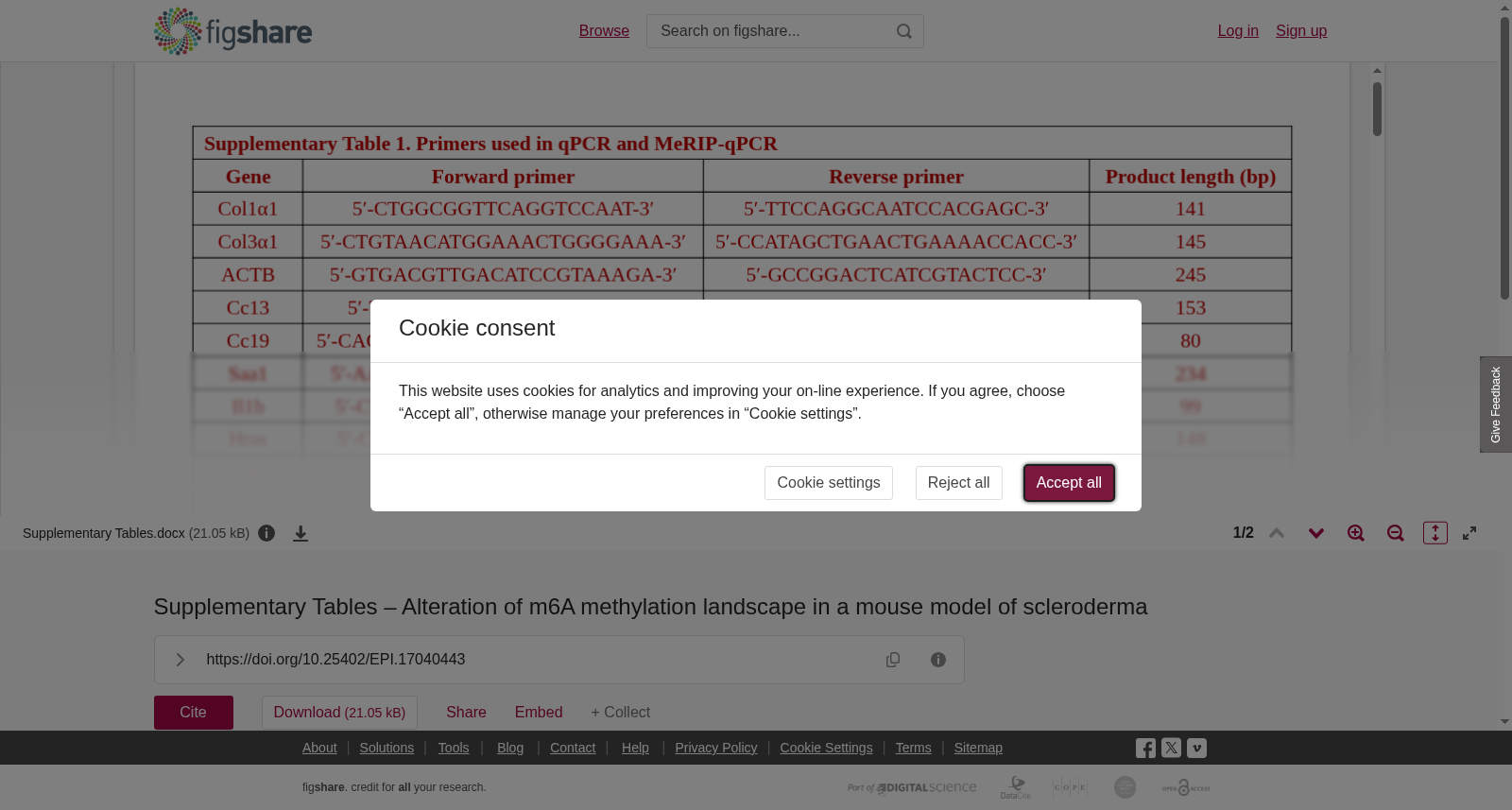Screen dimensions: 1512x810
Task: Click the 1/2 page indicator
Action: (1244, 533)
